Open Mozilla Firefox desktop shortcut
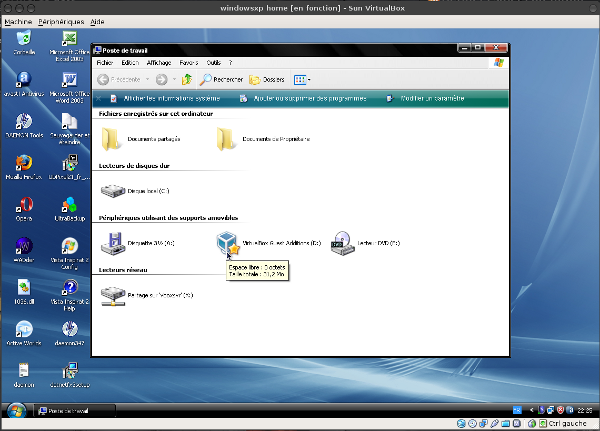 click(24, 167)
